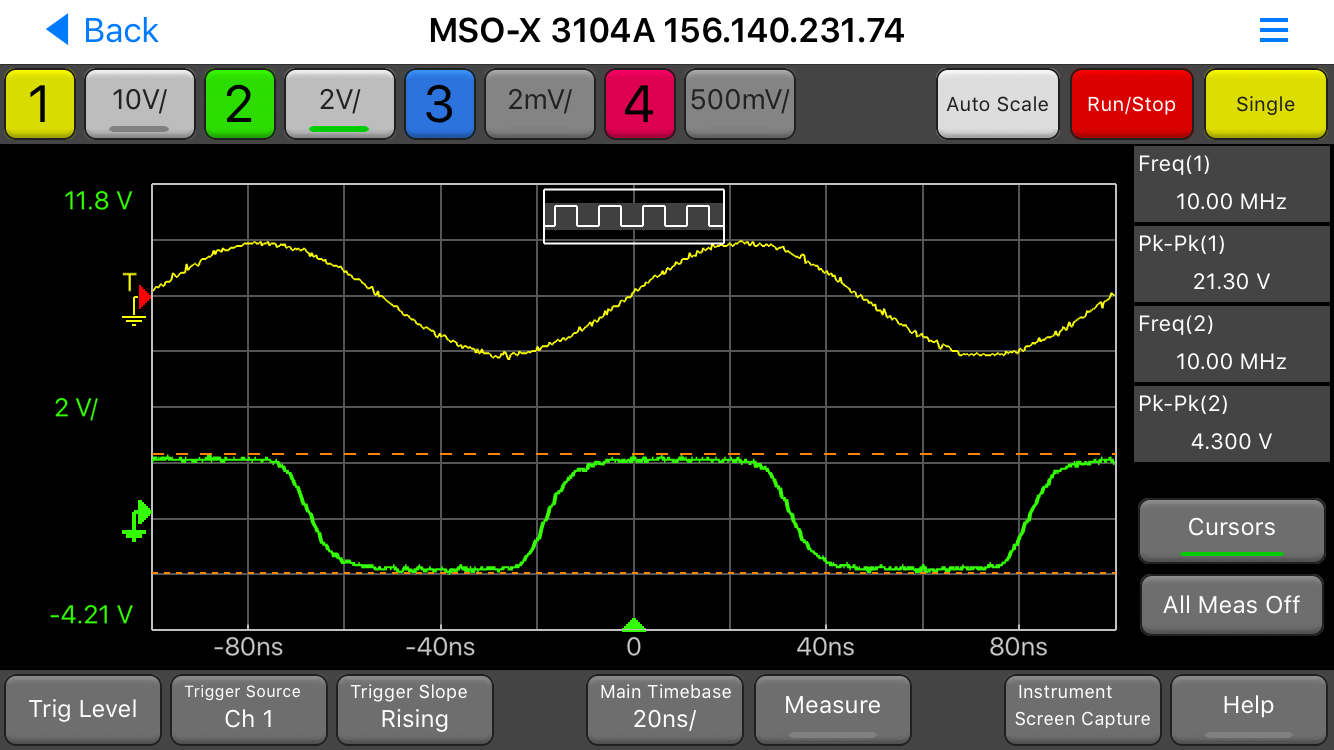Click All Meas Off button
The image size is (1334, 750).
click(1231, 605)
